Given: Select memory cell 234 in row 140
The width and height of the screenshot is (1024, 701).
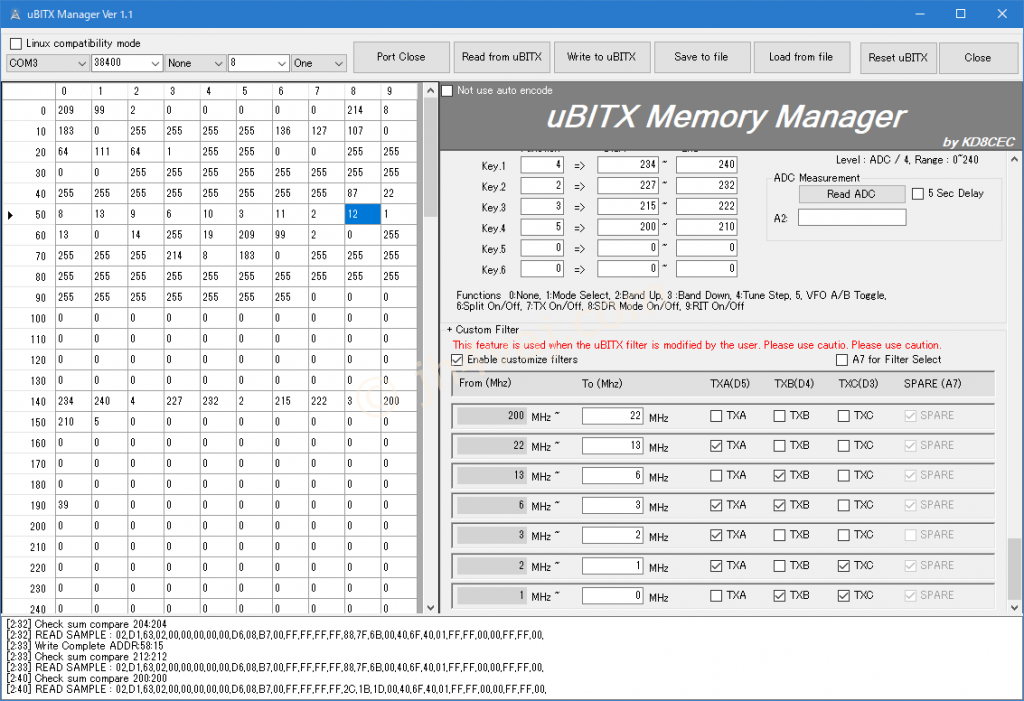Looking at the screenshot, I should point(73,401).
